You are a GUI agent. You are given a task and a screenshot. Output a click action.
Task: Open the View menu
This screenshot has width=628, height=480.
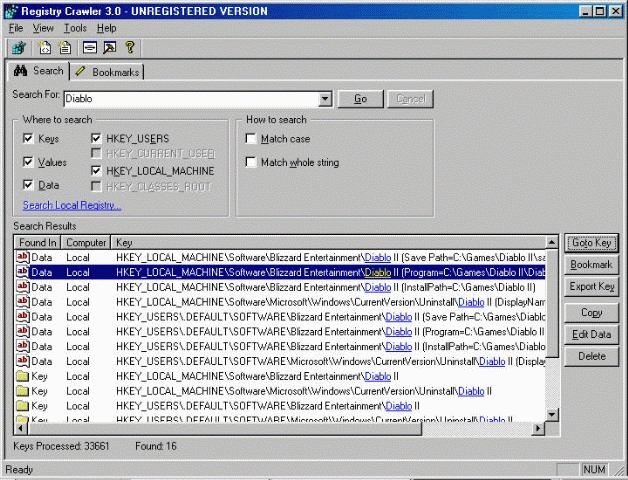click(43, 28)
